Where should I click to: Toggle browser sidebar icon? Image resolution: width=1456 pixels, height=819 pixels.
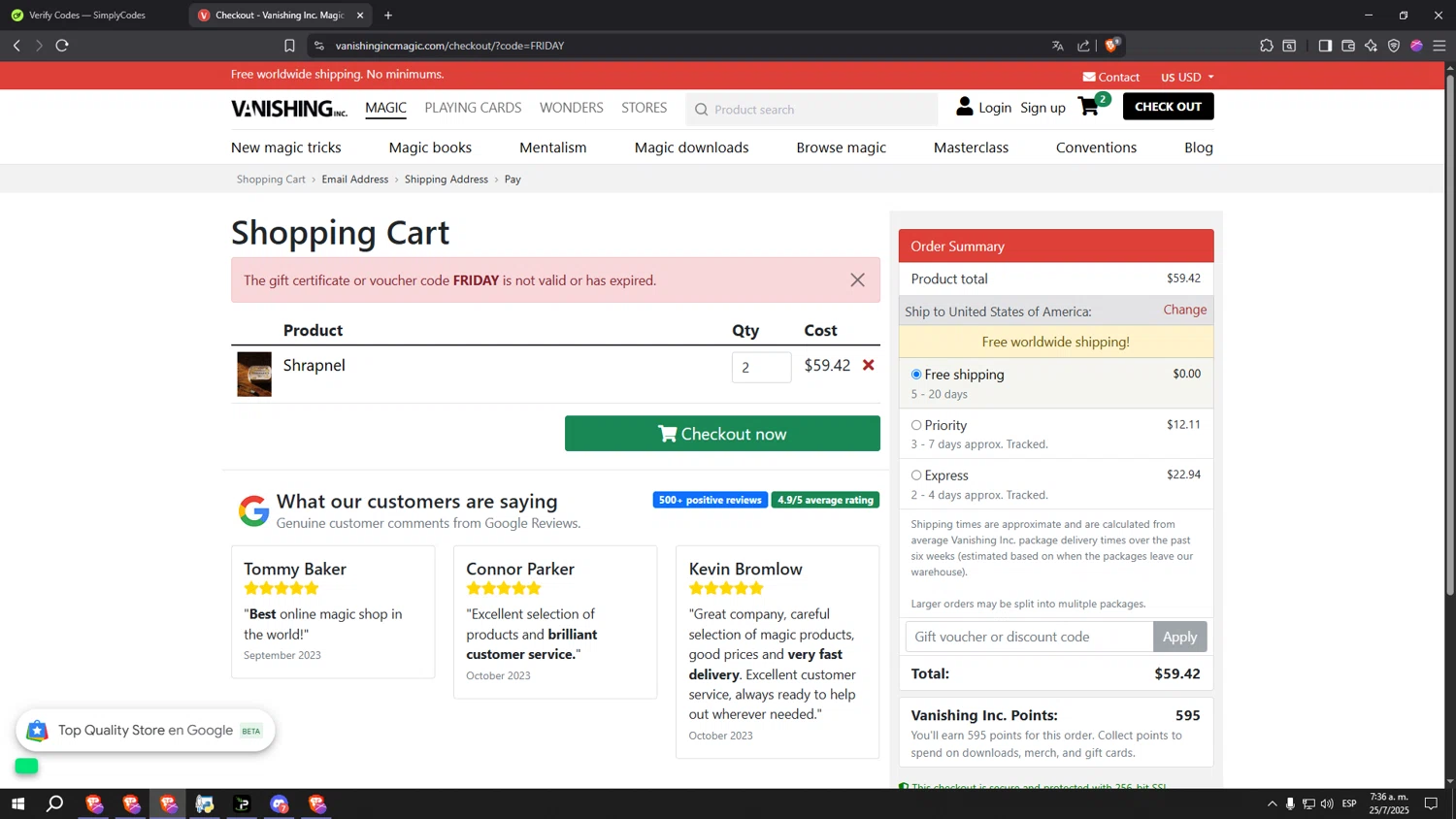[1325, 46]
